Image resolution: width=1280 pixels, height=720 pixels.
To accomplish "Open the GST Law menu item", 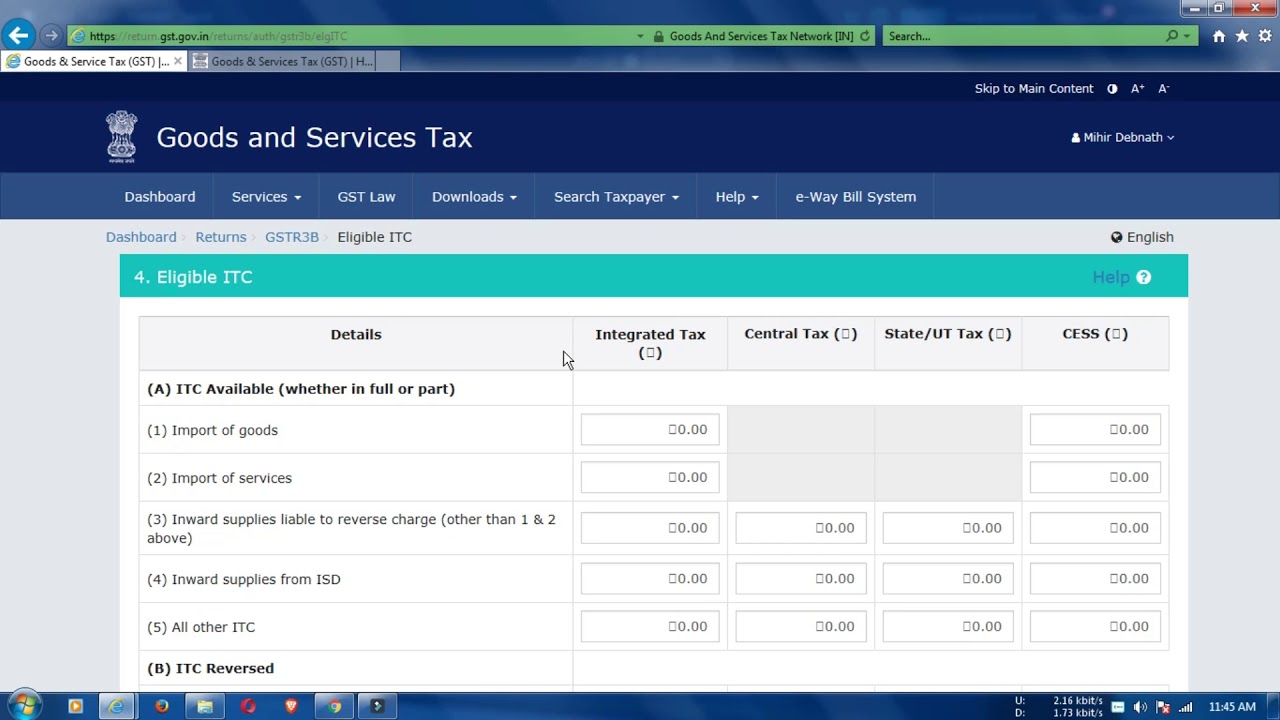I will coord(366,197).
